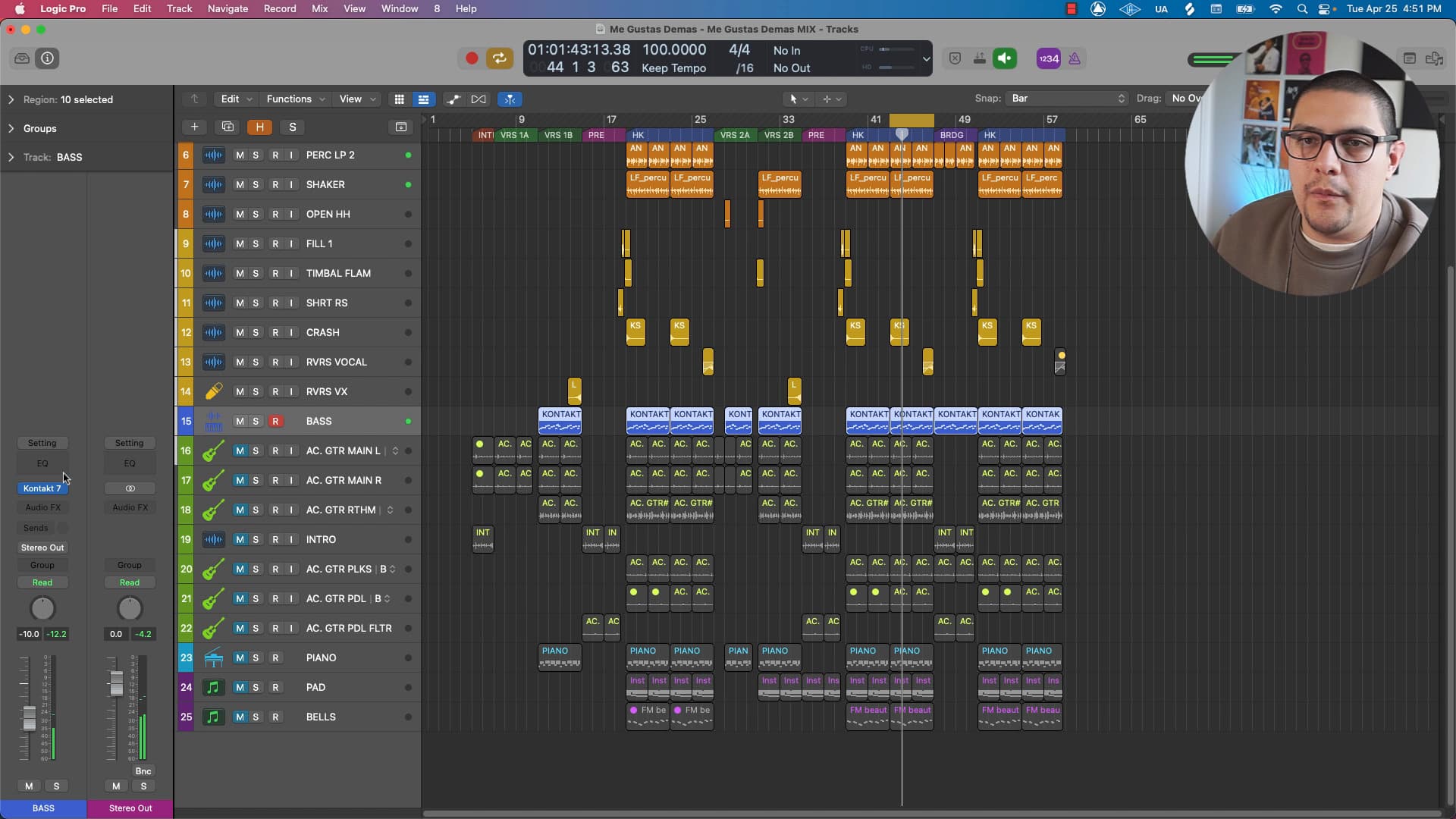Click the add new track plus icon
Viewport: 1456px width, 819px height.
[194, 127]
